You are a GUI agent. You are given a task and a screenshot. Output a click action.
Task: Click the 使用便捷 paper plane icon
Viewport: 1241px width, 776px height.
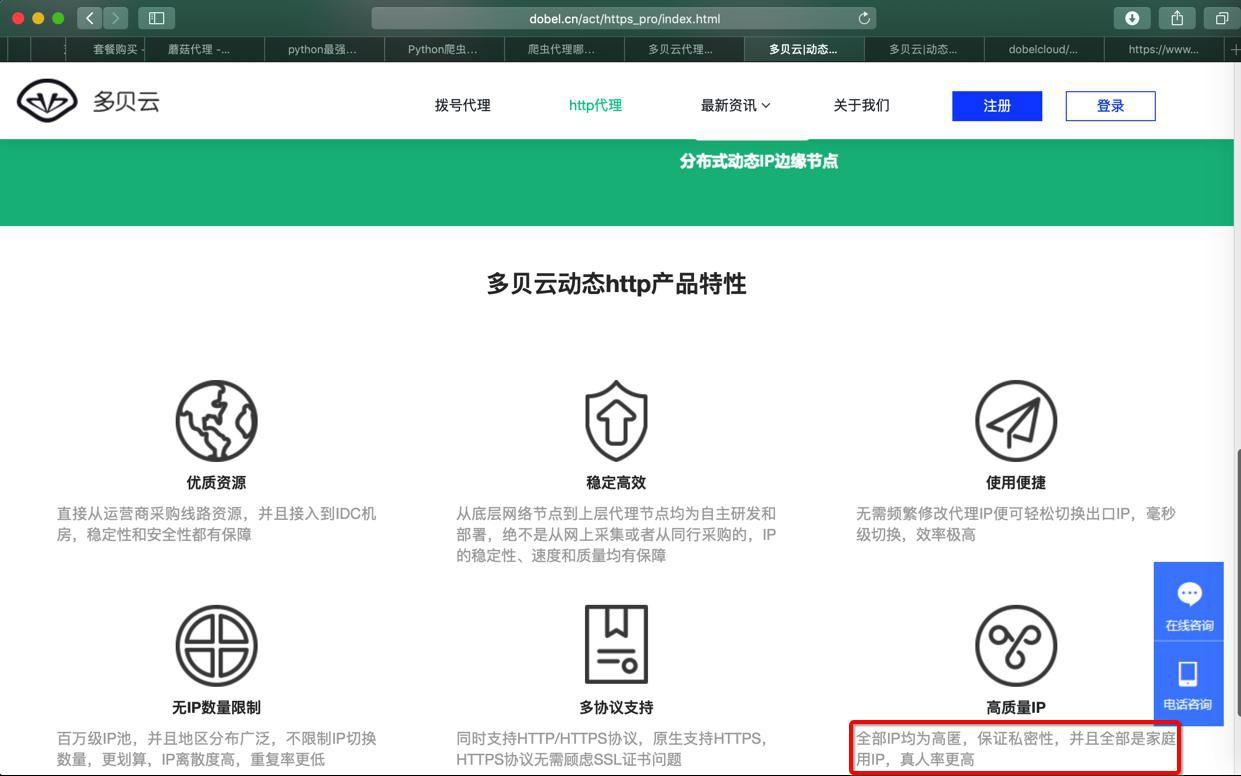[x=1016, y=421]
